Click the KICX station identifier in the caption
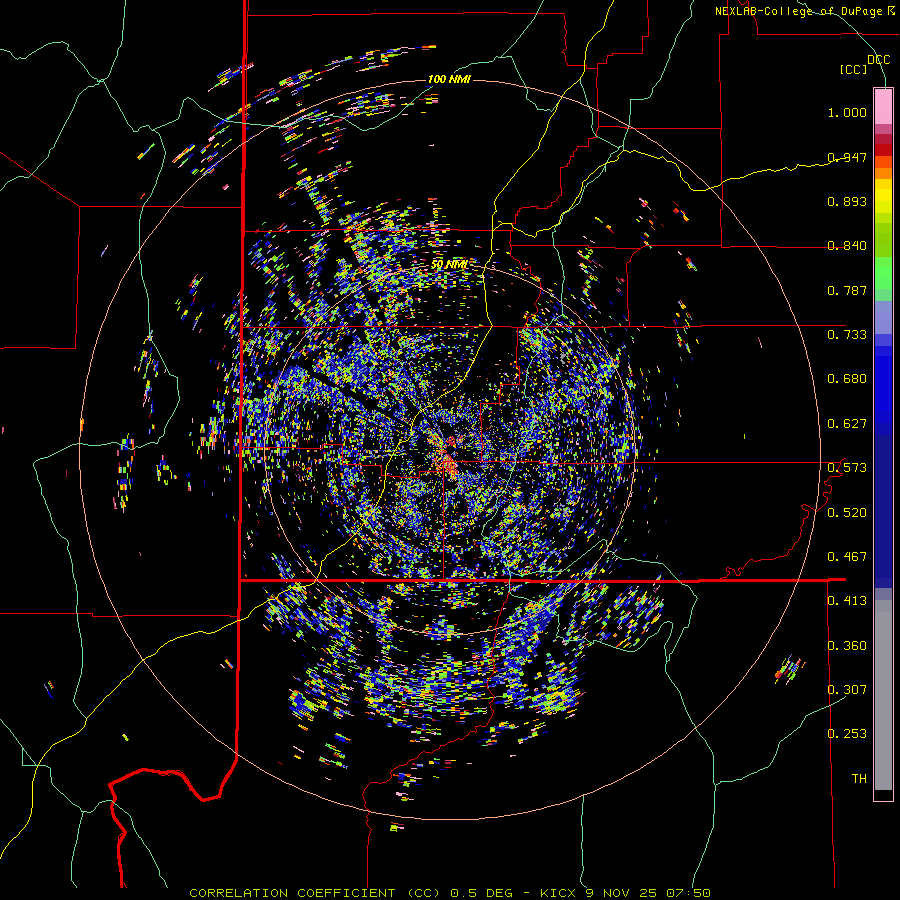The image size is (900, 900). [557, 893]
